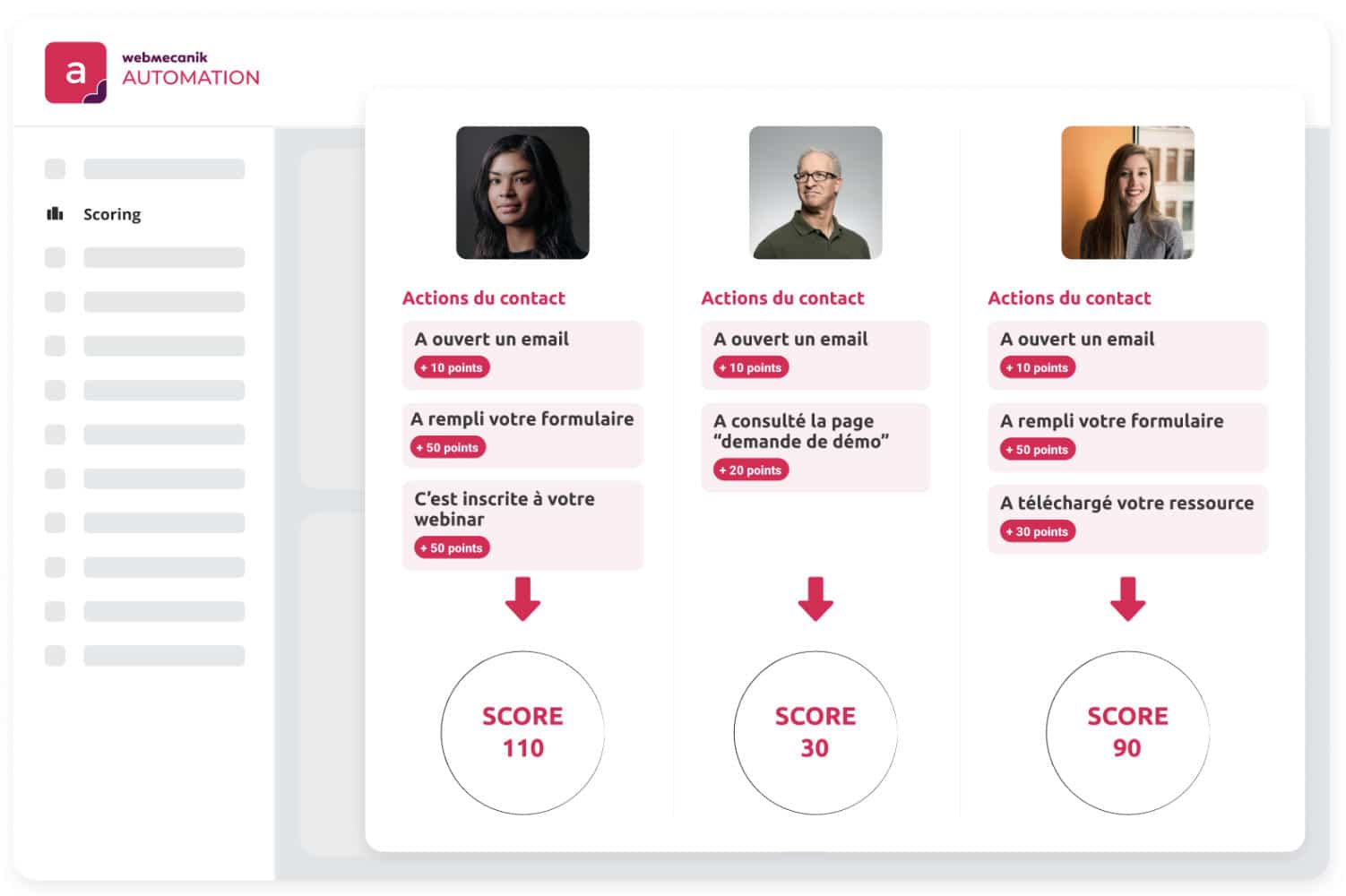Screen dimensions: 1346x896
Task: Open the Scoring menu item
Action: click(112, 214)
